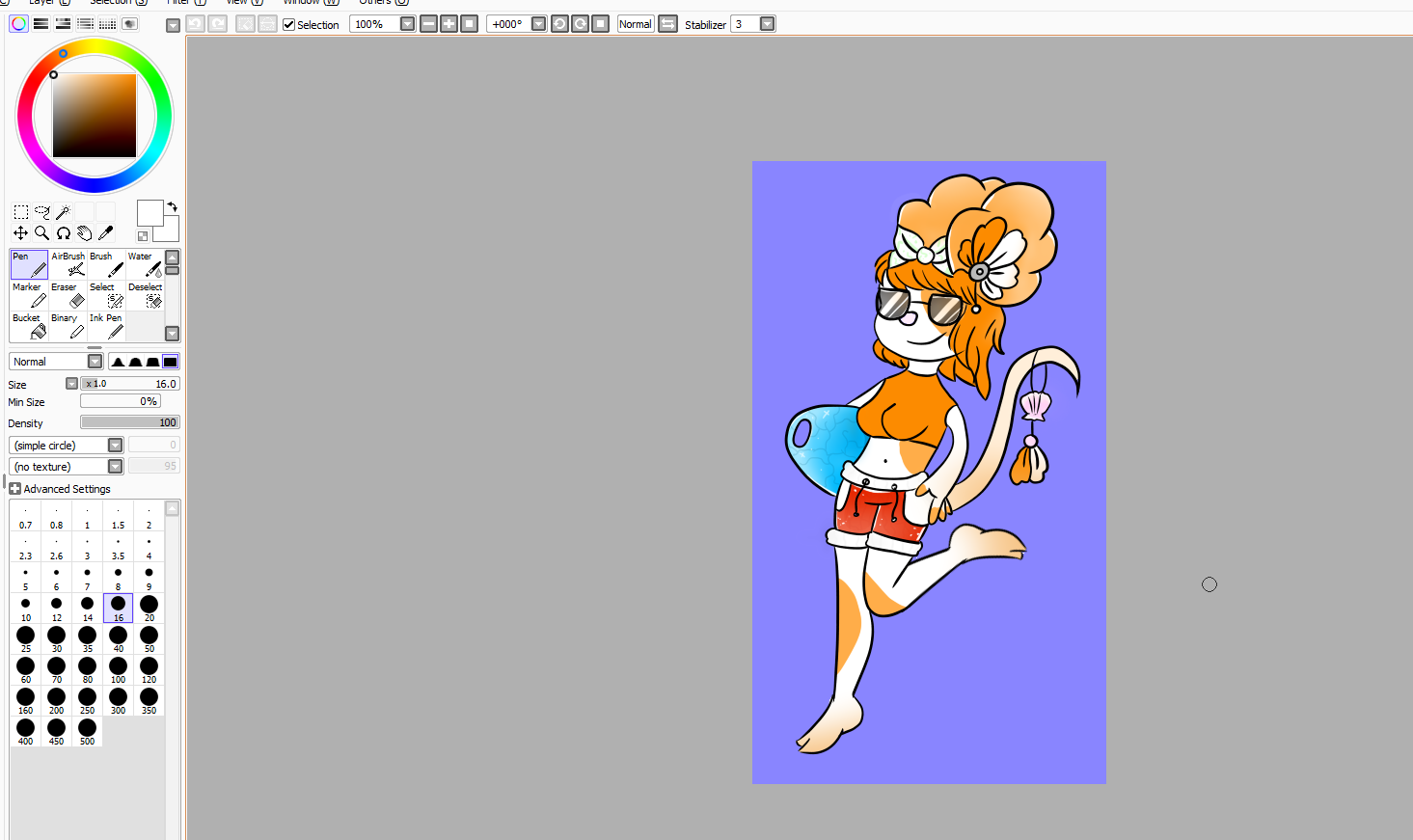Swap foreground and background colors
Screen dimensions: 1413x840
pyautogui.click(x=172, y=206)
